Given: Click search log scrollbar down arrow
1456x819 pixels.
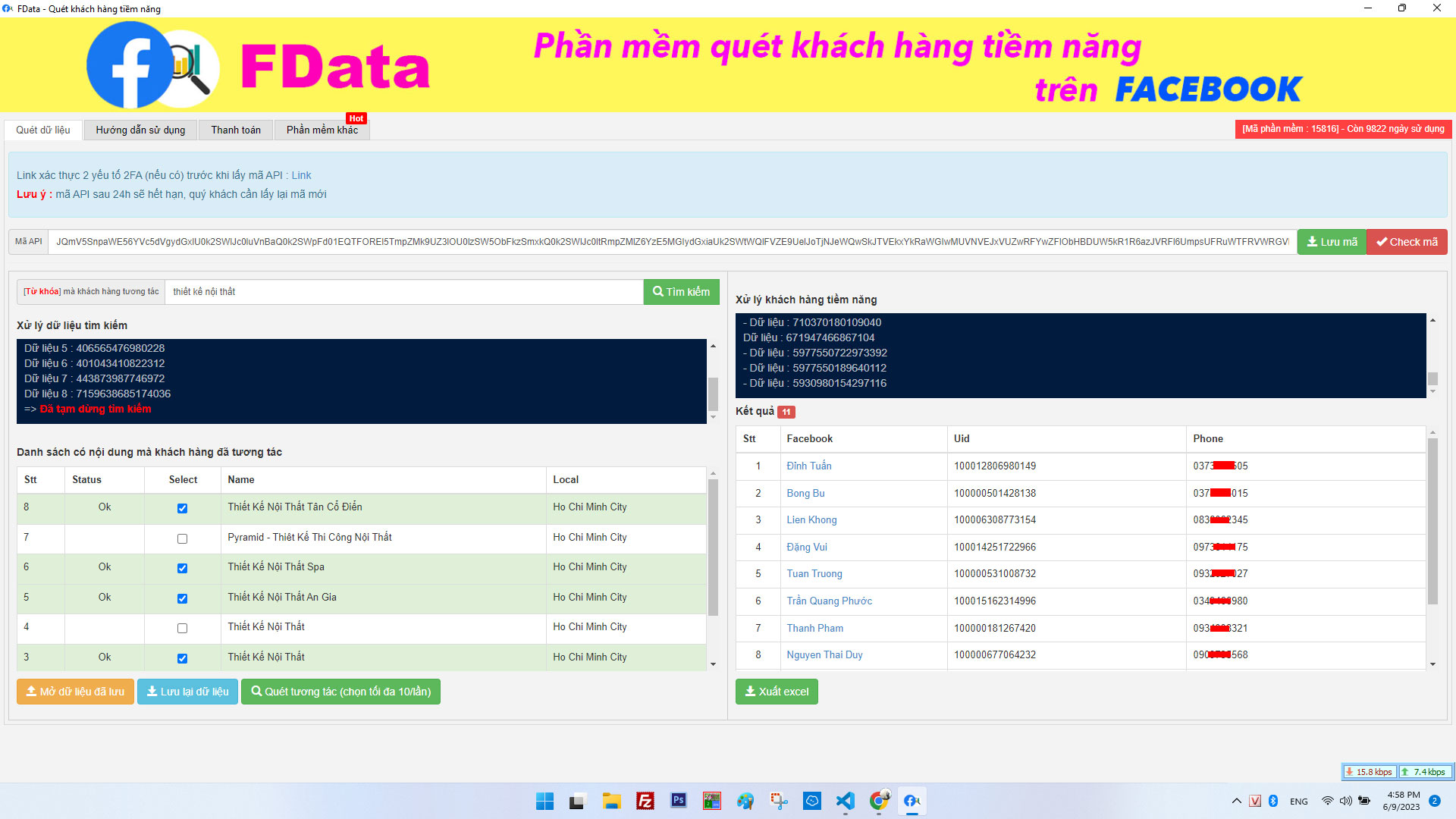Looking at the screenshot, I should (713, 417).
